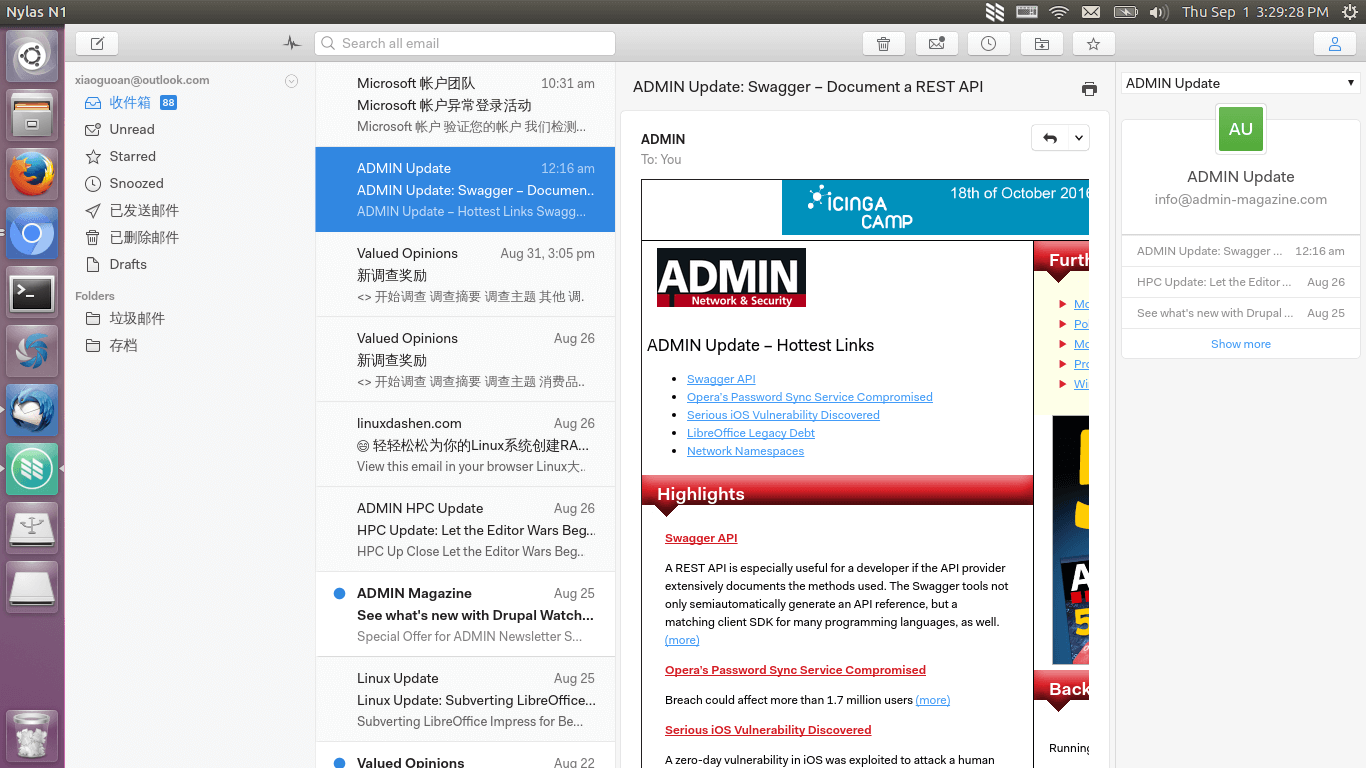Snooze the email with clock icon
Screen dimensions: 1366x768
point(988,44)
